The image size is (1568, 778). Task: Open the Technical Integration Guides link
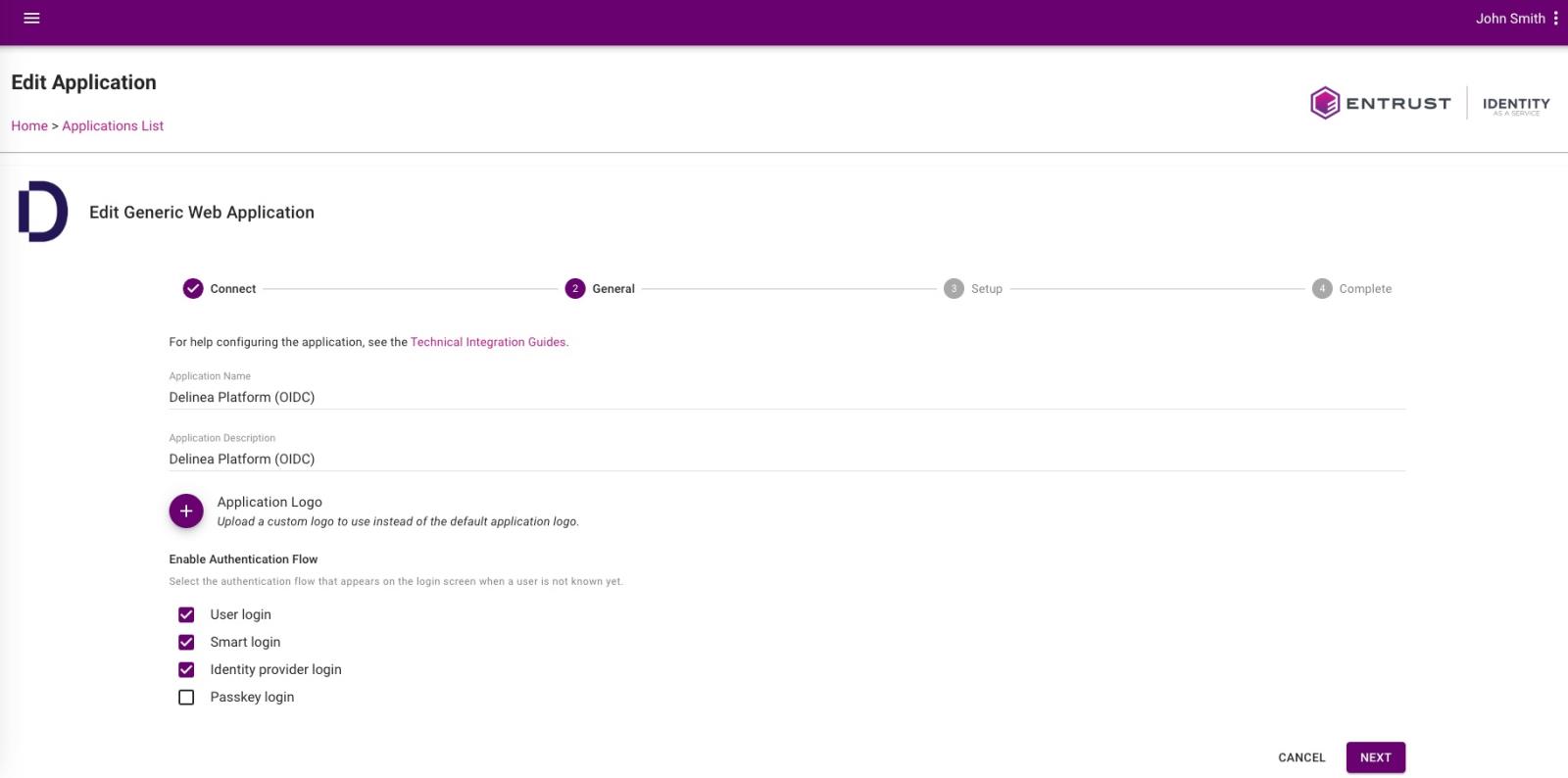pyautogui.click(x=487, y=342)
